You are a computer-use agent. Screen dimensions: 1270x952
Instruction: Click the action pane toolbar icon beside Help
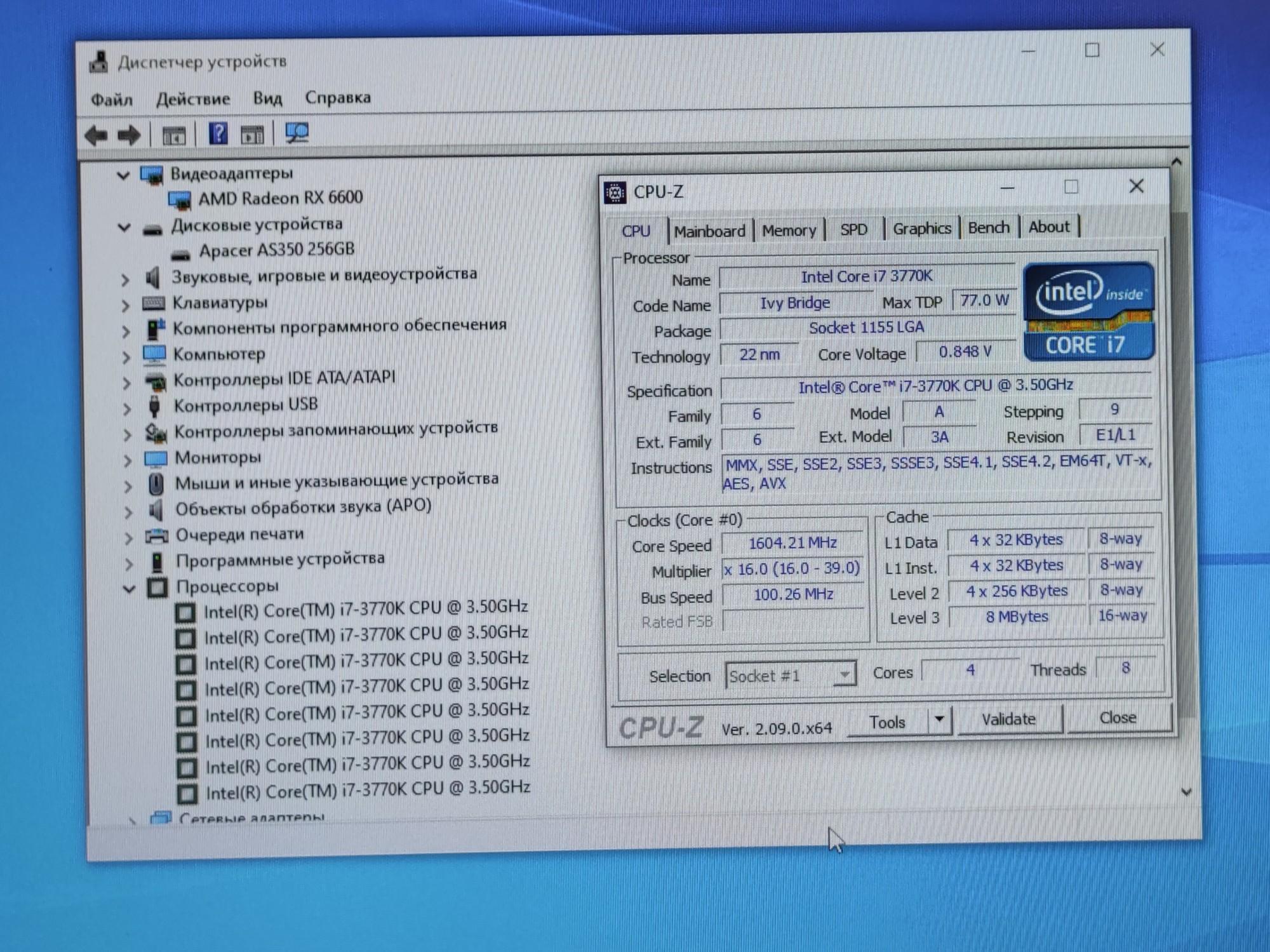click(252, 134)
